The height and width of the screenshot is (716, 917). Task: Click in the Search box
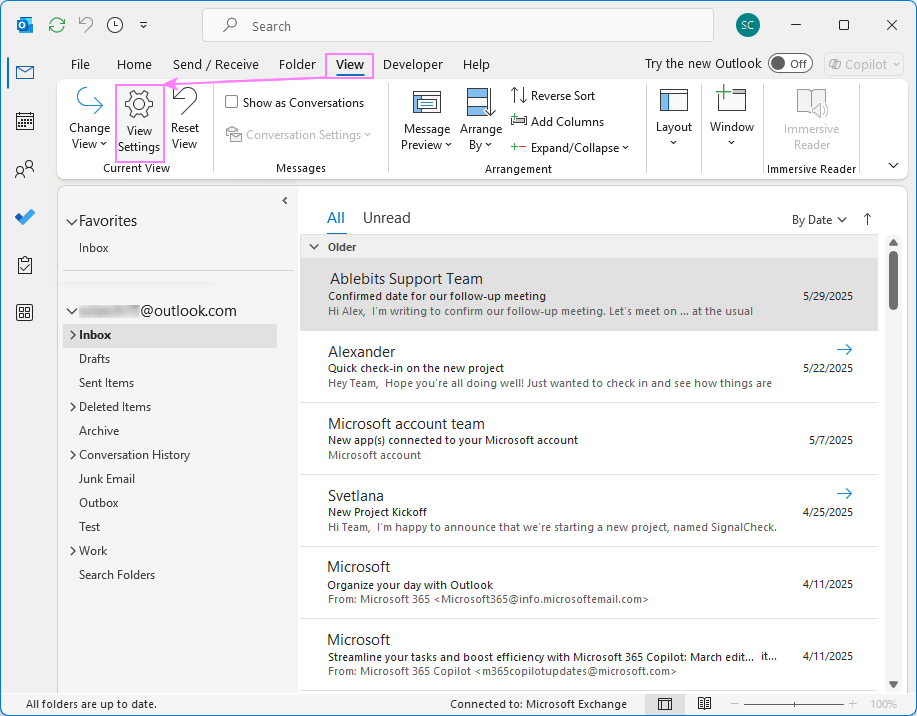coord(457,26)
